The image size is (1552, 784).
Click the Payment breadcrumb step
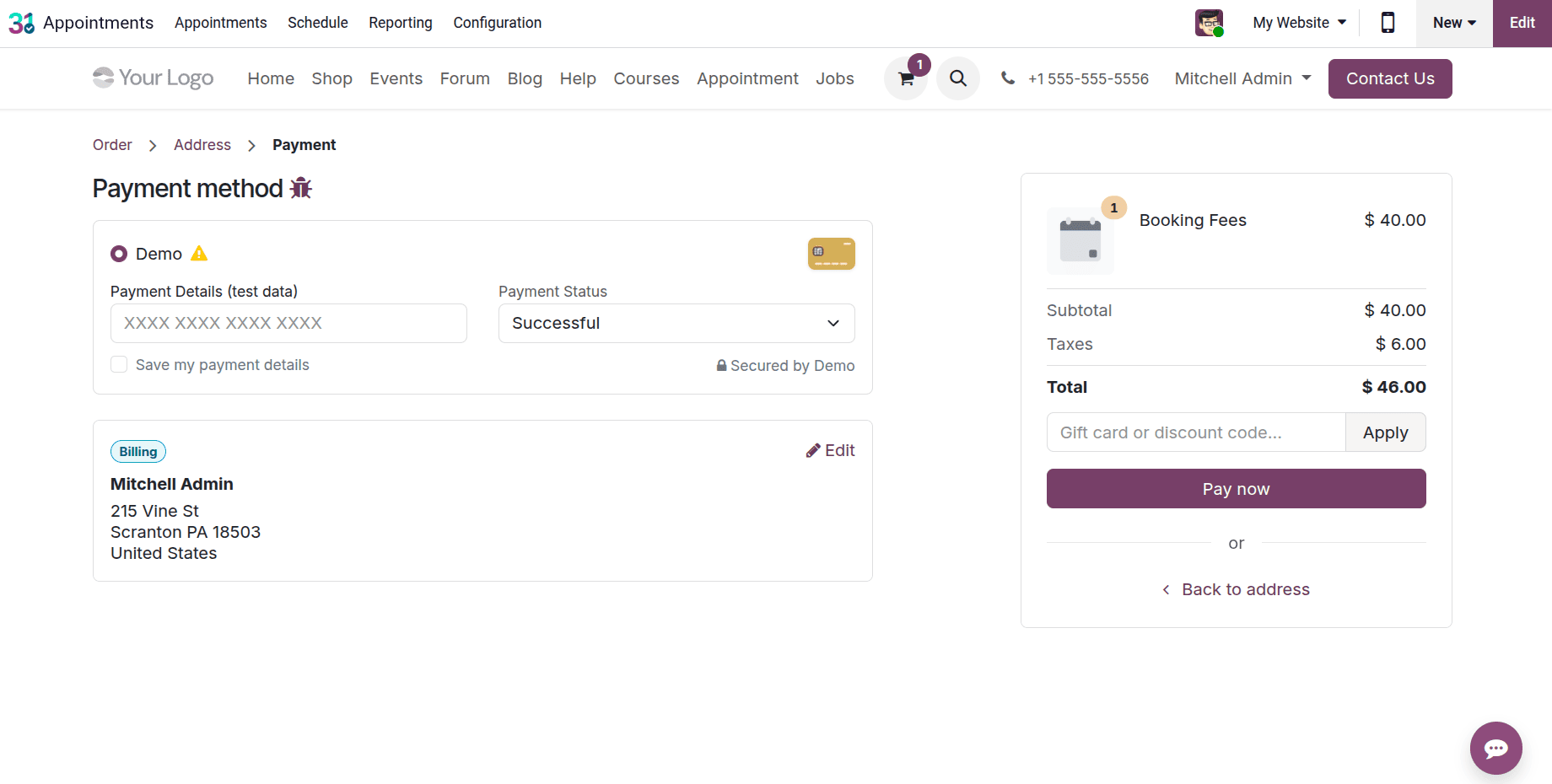(x=304, y=145)
